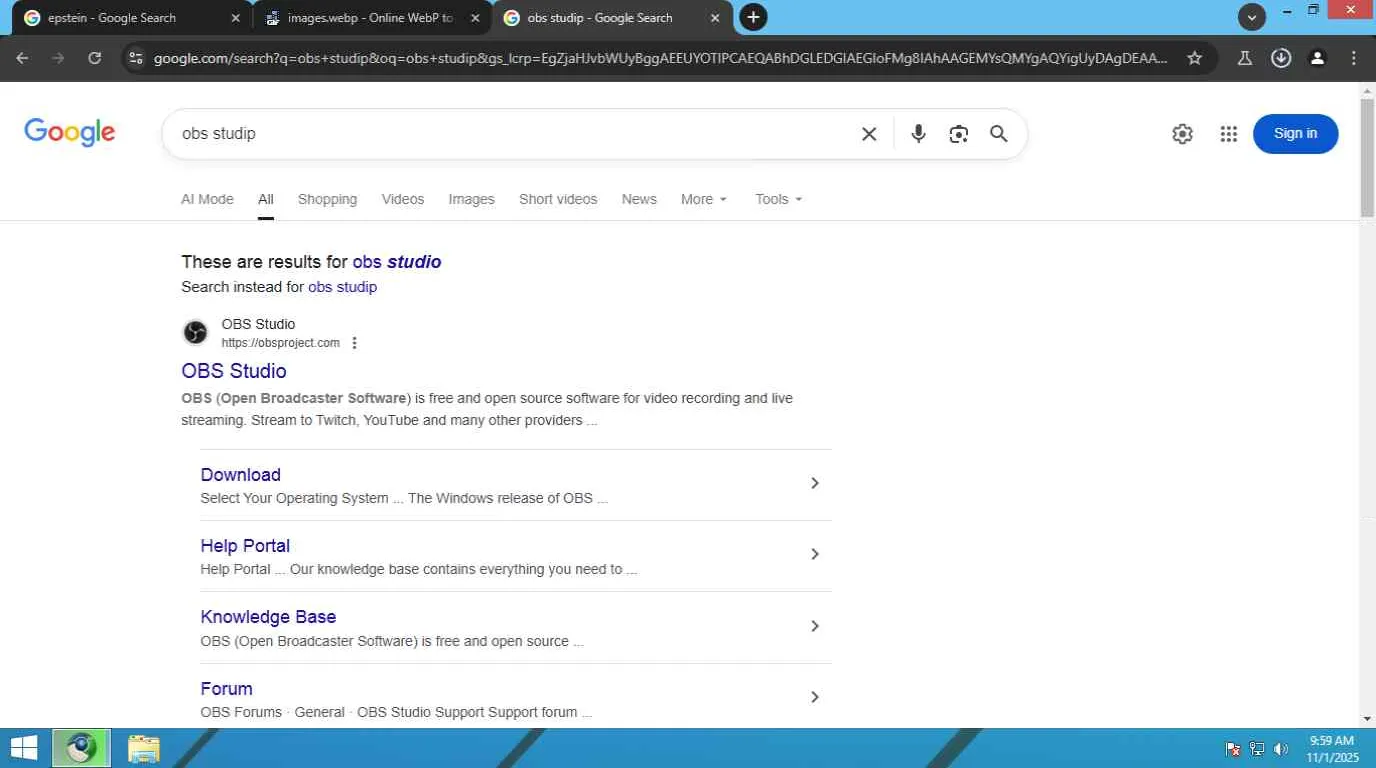The width and height of the screenshot is (1376, 768).
Task: Switch to the Shopping results tab
Action: (327, 199)
